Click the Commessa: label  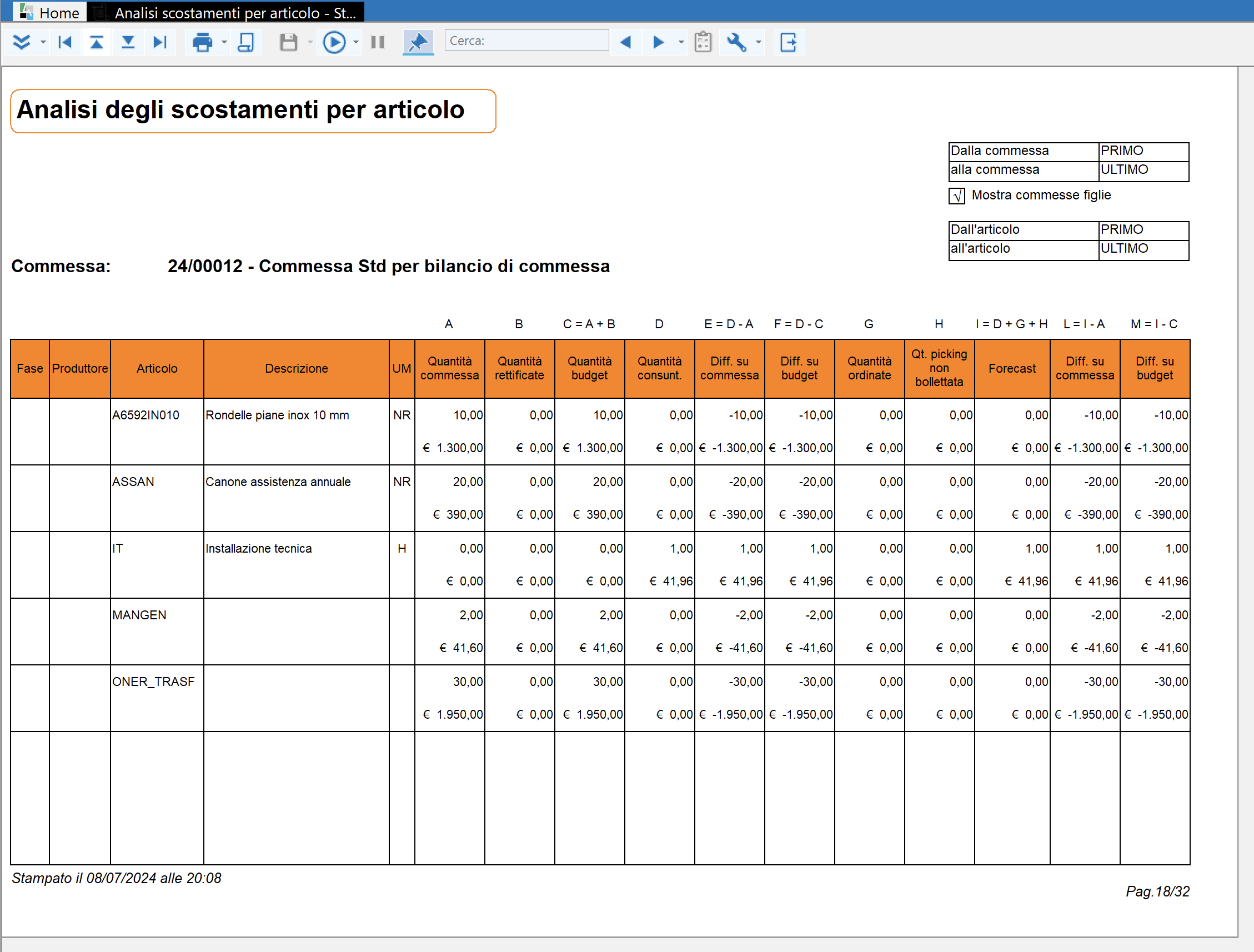pyautogui.click(x=61, y=266)
